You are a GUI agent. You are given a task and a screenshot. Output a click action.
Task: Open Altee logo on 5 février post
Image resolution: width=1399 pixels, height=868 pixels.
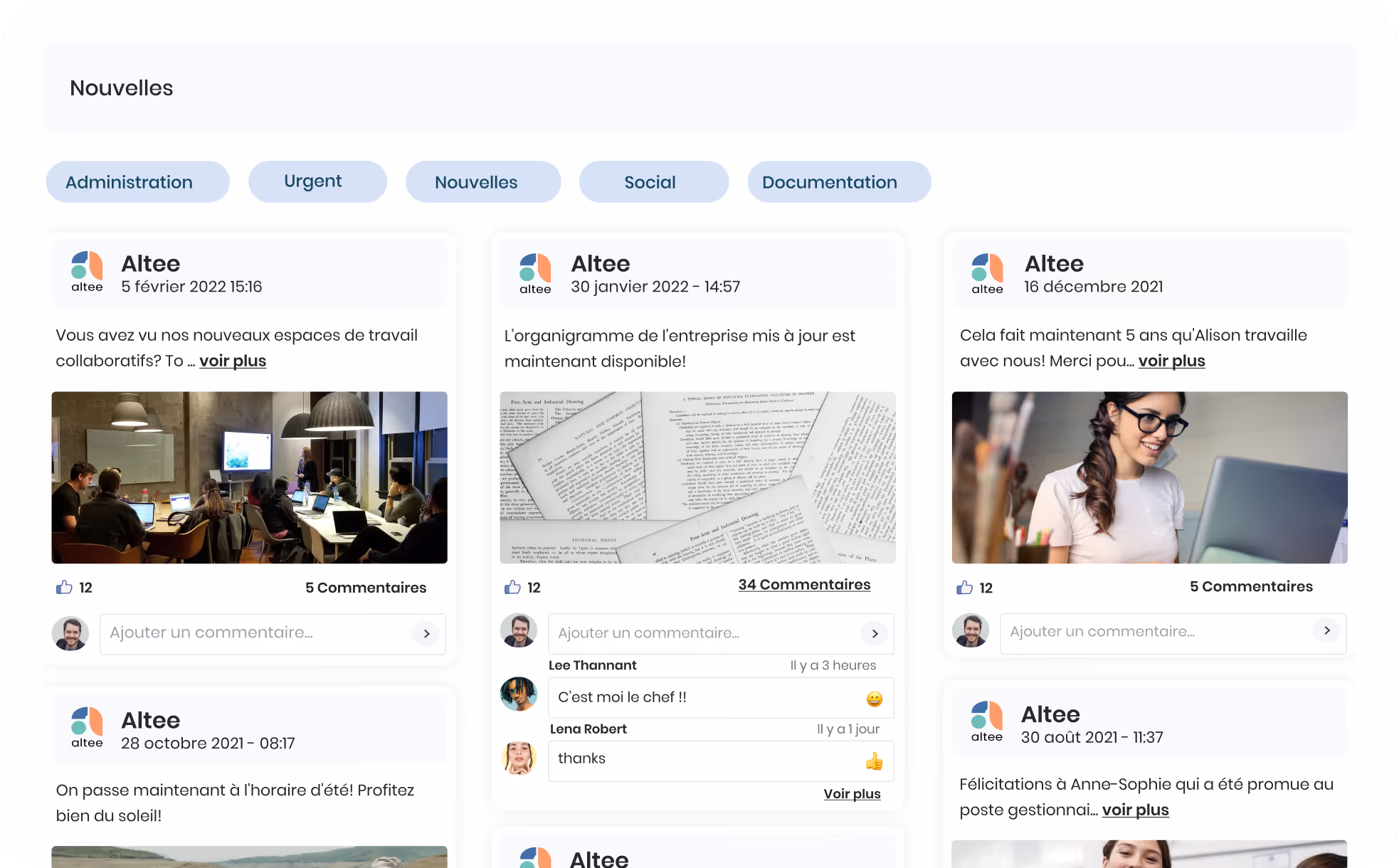click(87, 272)
